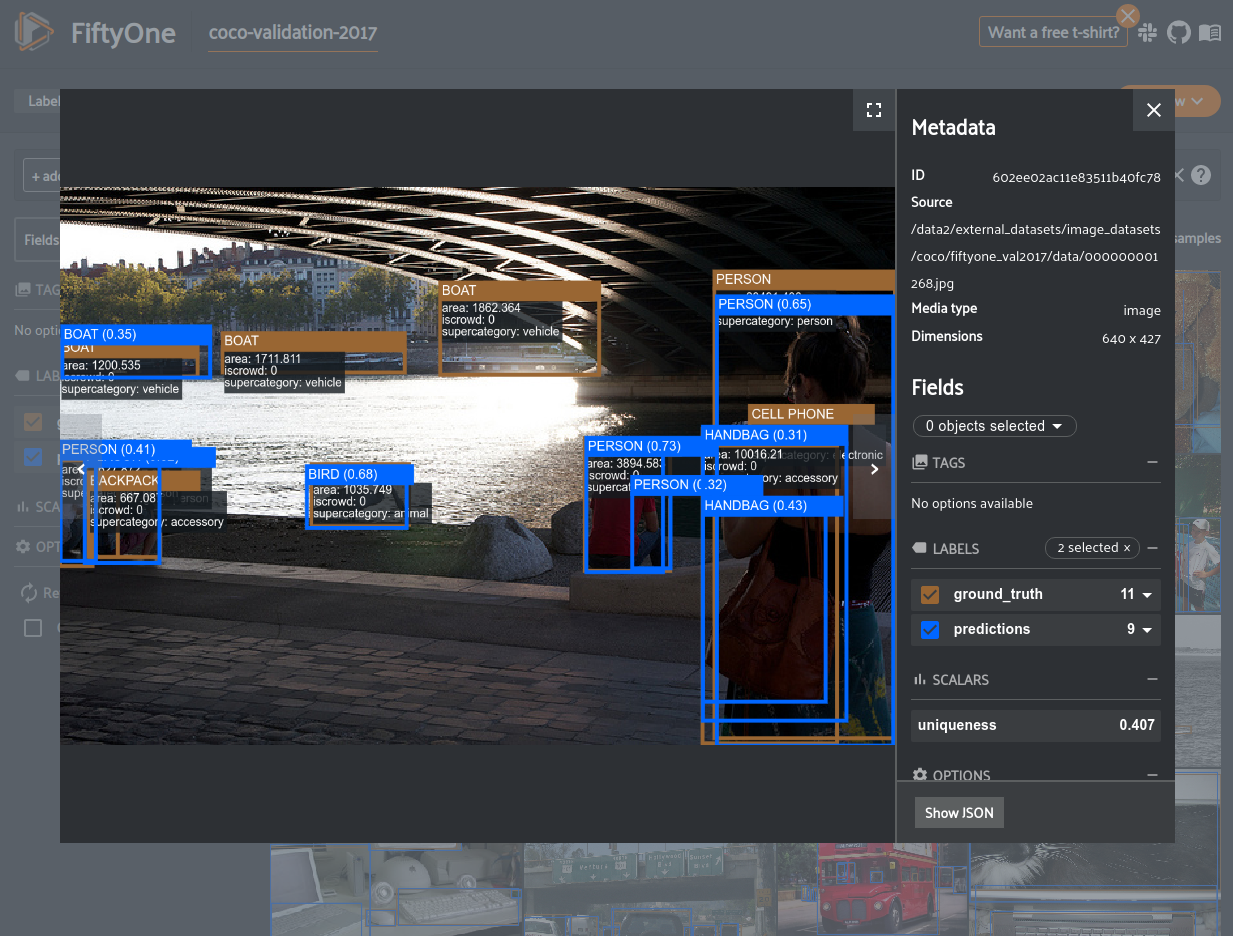Collapse the SCALARS section
The image size is (1233, 936).
click(x=1152, y=679)
